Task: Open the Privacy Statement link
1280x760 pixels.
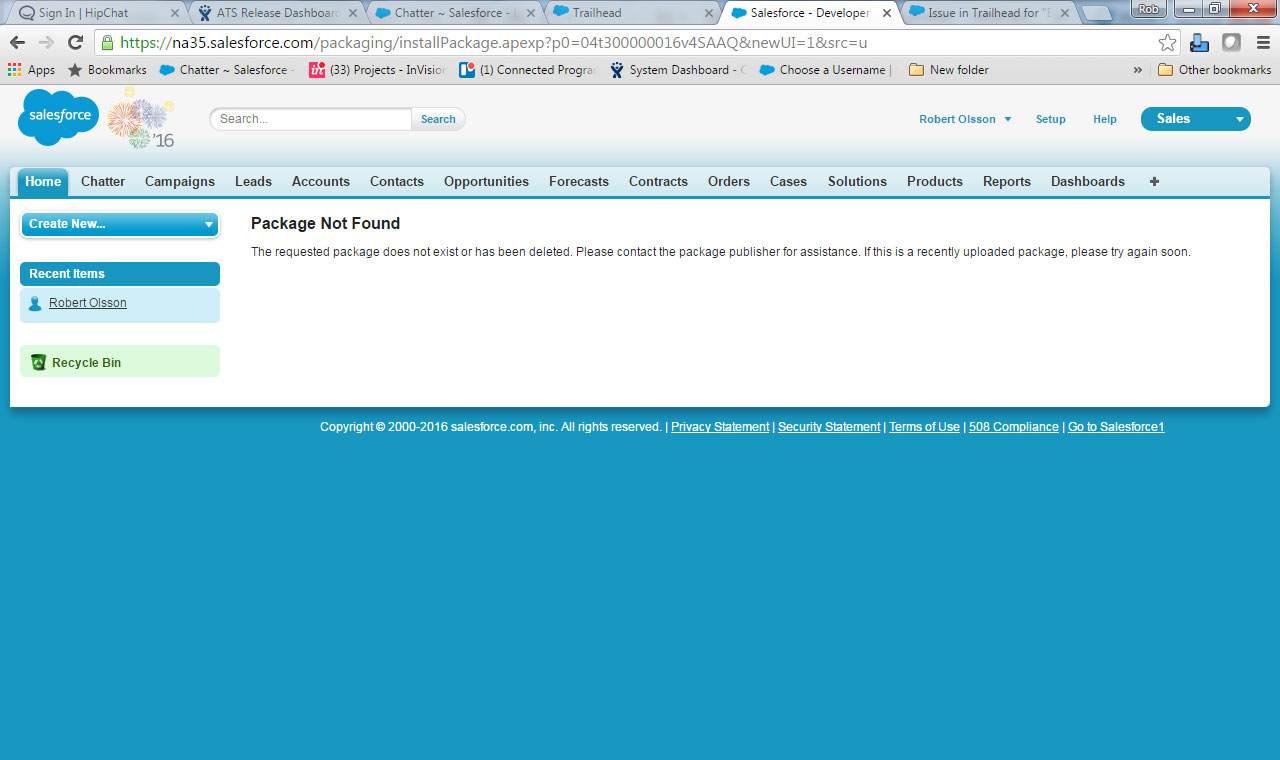Action: tap(720, 427)
